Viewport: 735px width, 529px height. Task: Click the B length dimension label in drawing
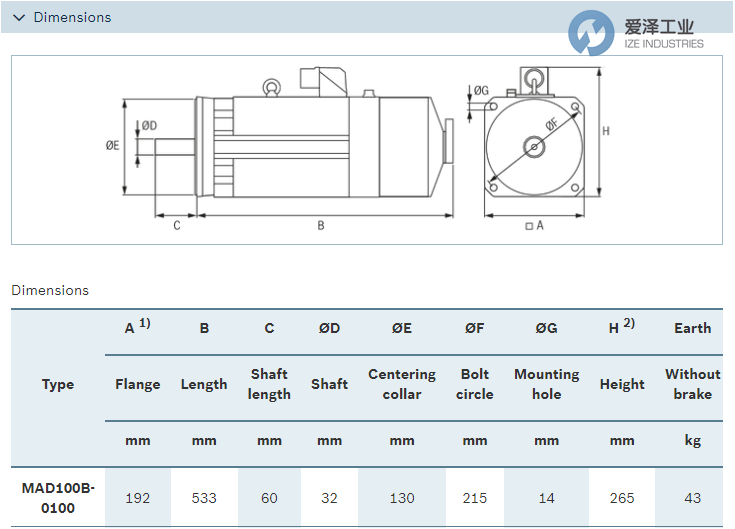pyautogui.click(x=321, y=226)
